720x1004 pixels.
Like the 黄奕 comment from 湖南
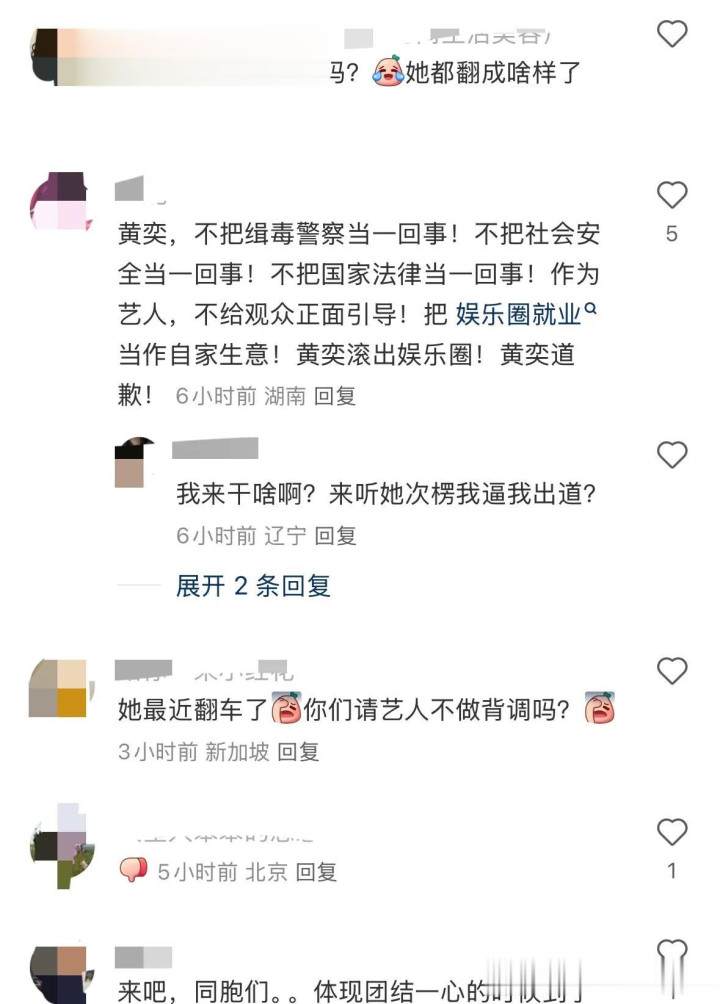[x=672, y=195]
